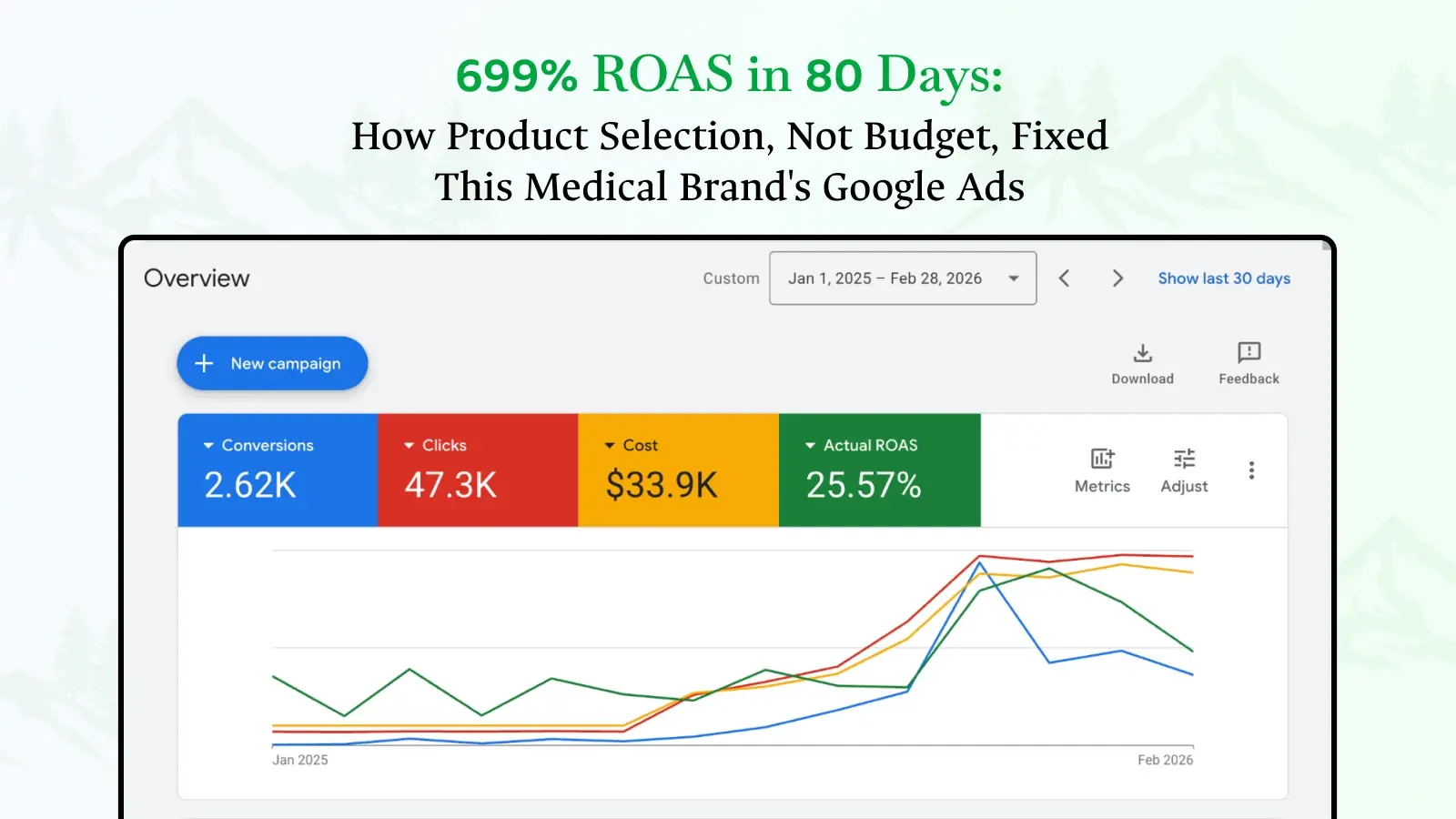Select the 2.62K conversions value
Screen dimensions: 1456x819
point(250,485)
